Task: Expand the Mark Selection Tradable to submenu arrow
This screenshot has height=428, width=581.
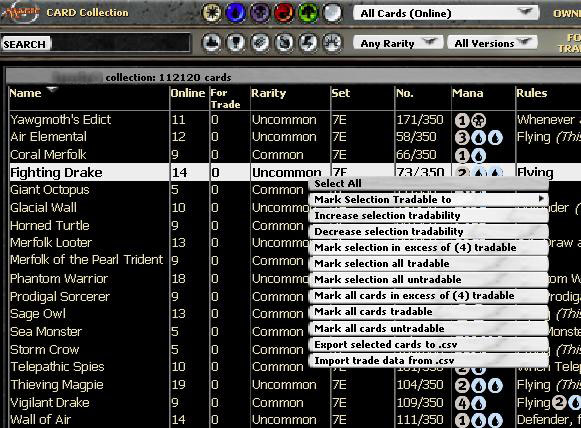Action: tap(541, 199)
